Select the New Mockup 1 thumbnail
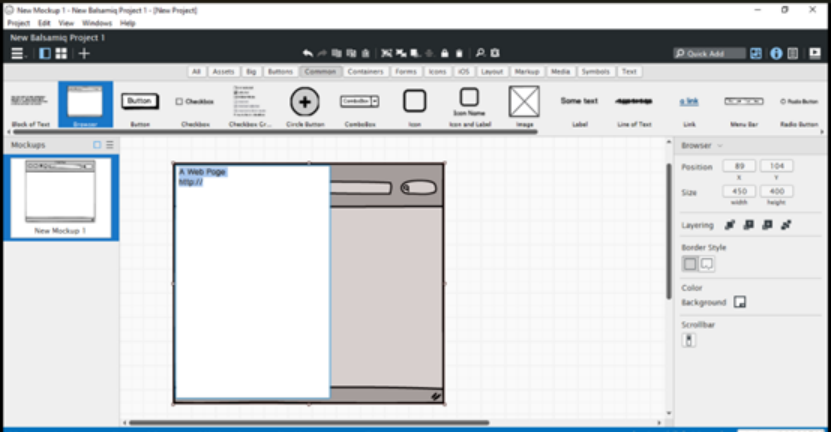This screenshot has width=831, height=432. pyautogui.click(x=61, y=198)
